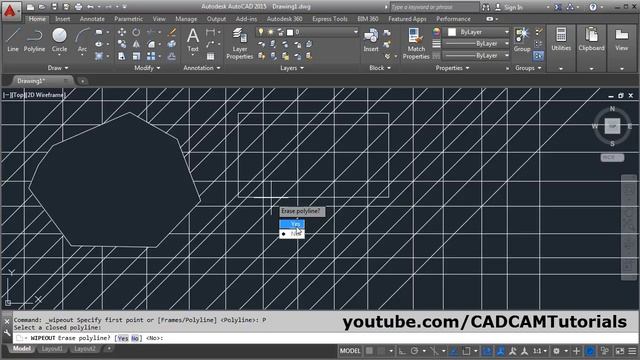Click the Explode tool icon

coord(172,44)
